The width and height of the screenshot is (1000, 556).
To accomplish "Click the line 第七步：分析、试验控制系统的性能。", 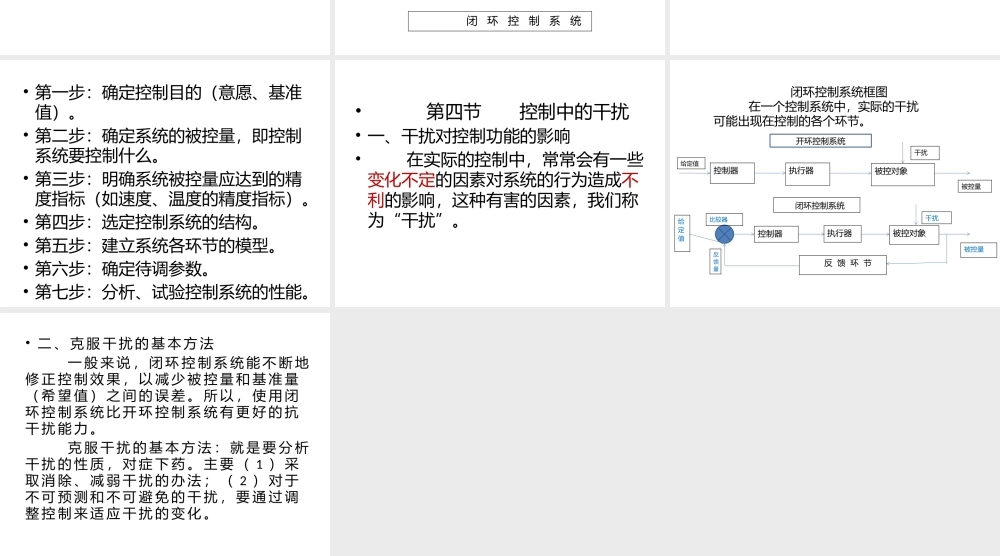I will point(173,292).
